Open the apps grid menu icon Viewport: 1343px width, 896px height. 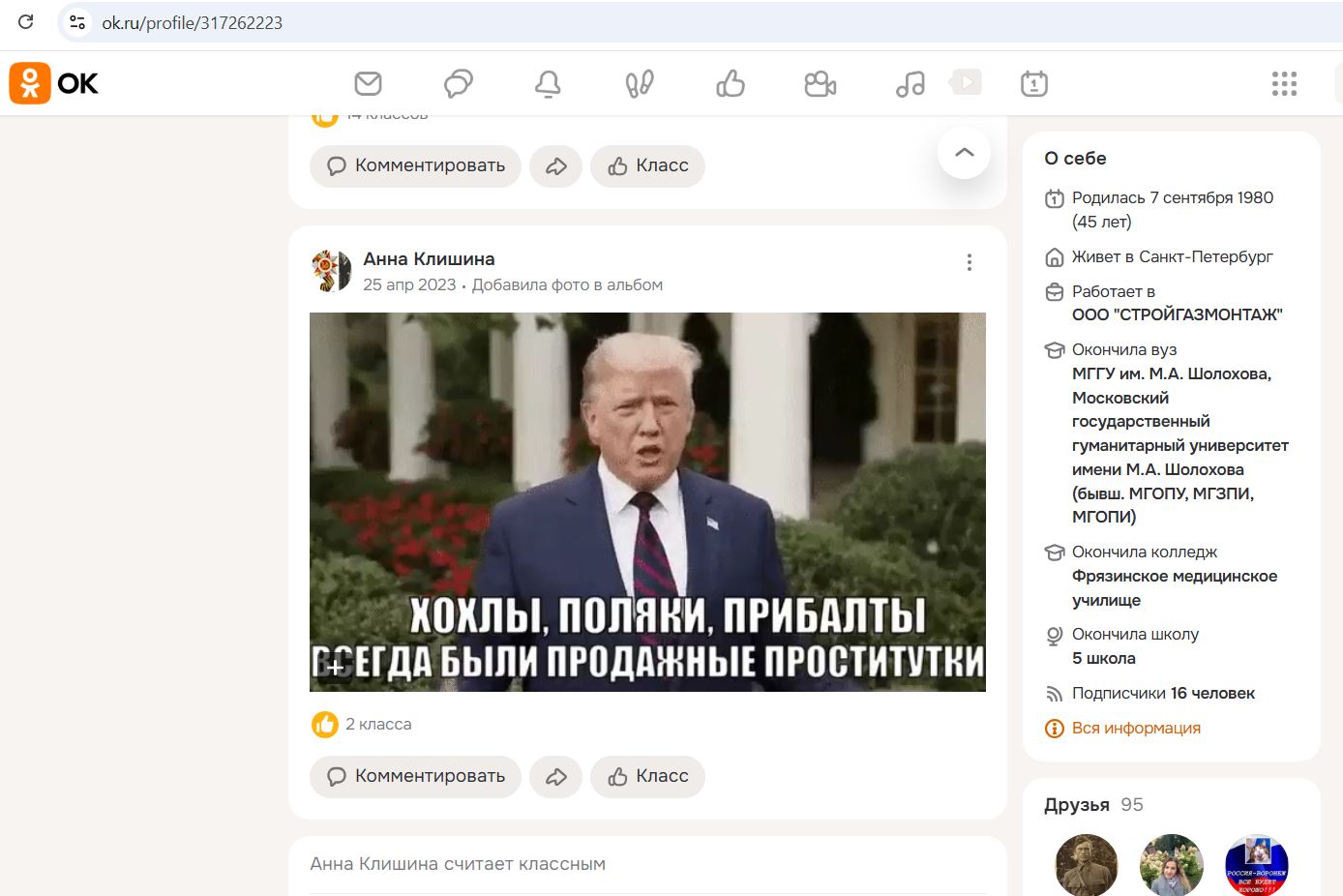1284,84
